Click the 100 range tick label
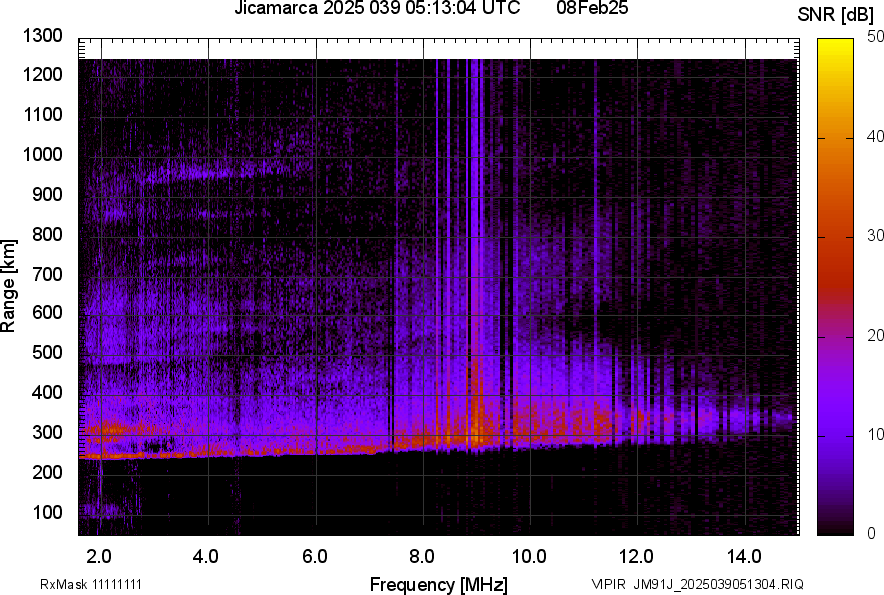 point(47,512)
